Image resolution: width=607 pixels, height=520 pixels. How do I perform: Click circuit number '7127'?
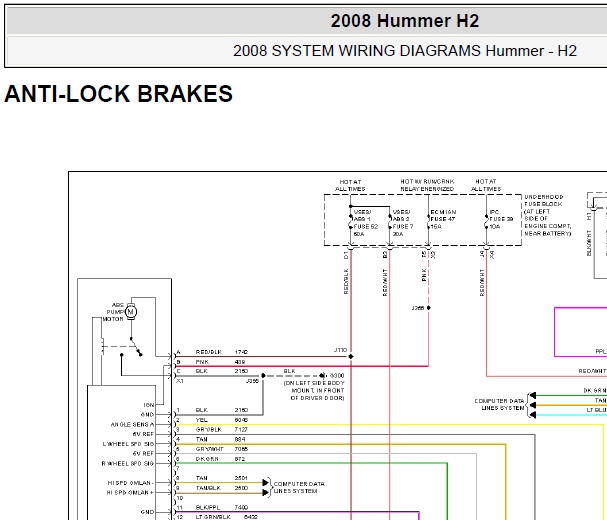[x=241, y=429]
